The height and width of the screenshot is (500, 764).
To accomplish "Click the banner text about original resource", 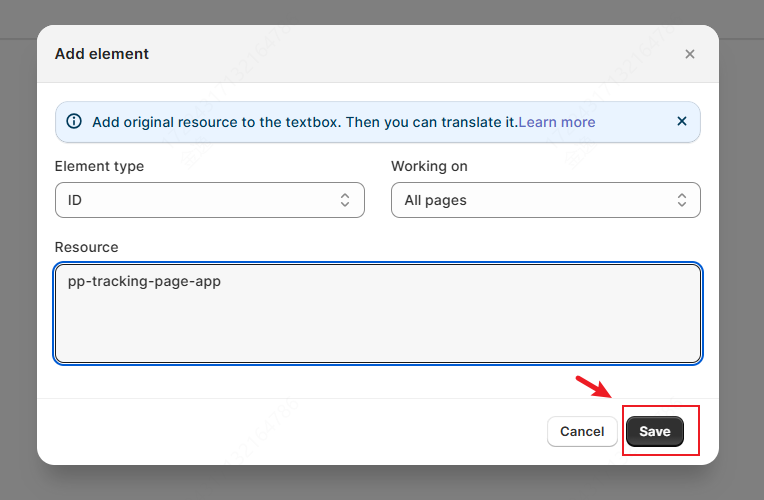I will tap(305, 122).
